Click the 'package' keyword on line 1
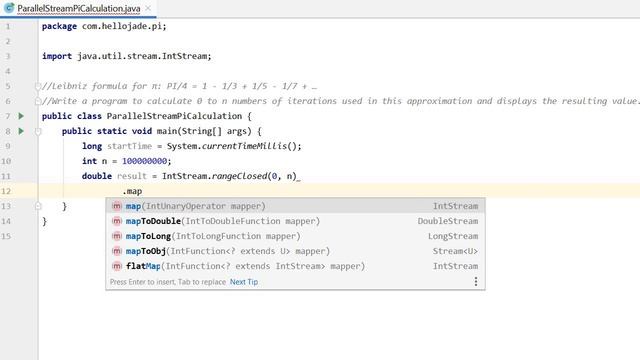Viewport: 640px width, 360px height. (59, 26)
